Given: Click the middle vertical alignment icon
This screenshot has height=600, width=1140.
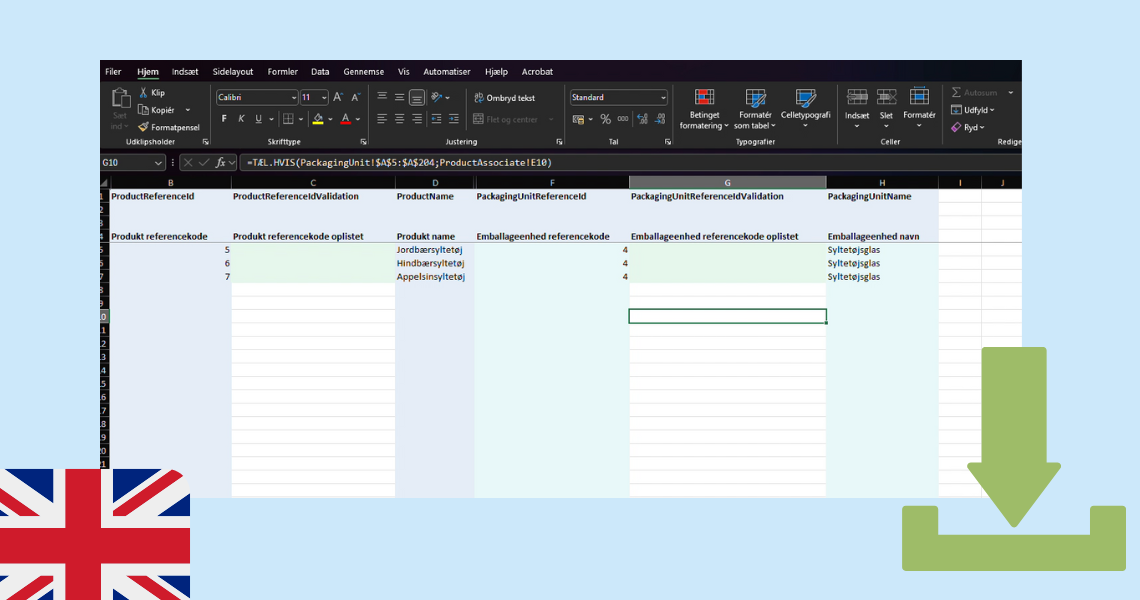Looking at the screenshot, I should pos(399,97).
